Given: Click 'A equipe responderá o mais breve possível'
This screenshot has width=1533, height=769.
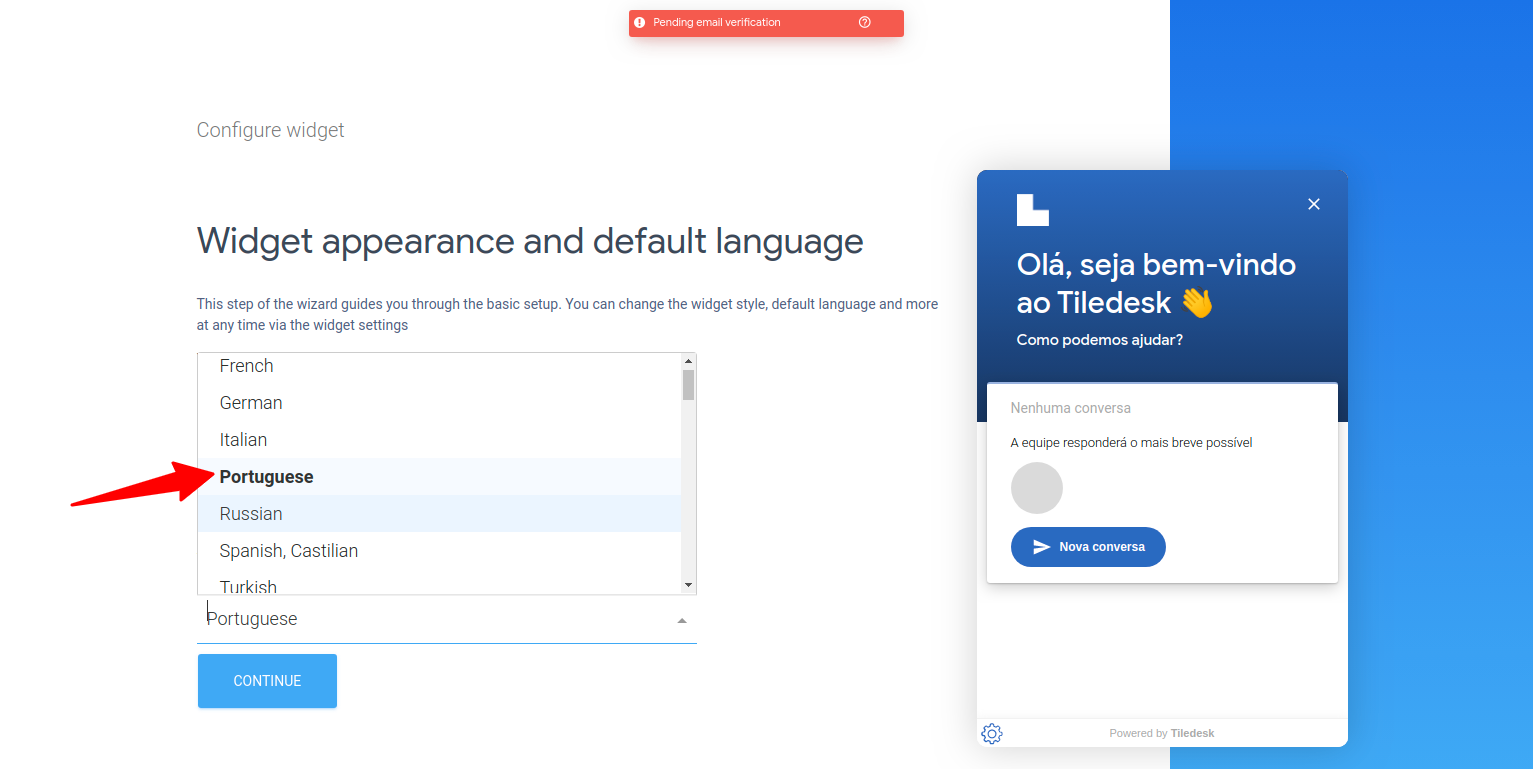Looking at the screenshot, I should [x=1132, y=442].
